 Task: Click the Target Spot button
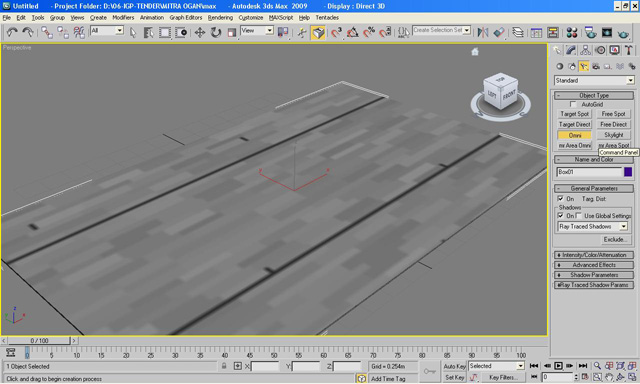pos(574,114)
